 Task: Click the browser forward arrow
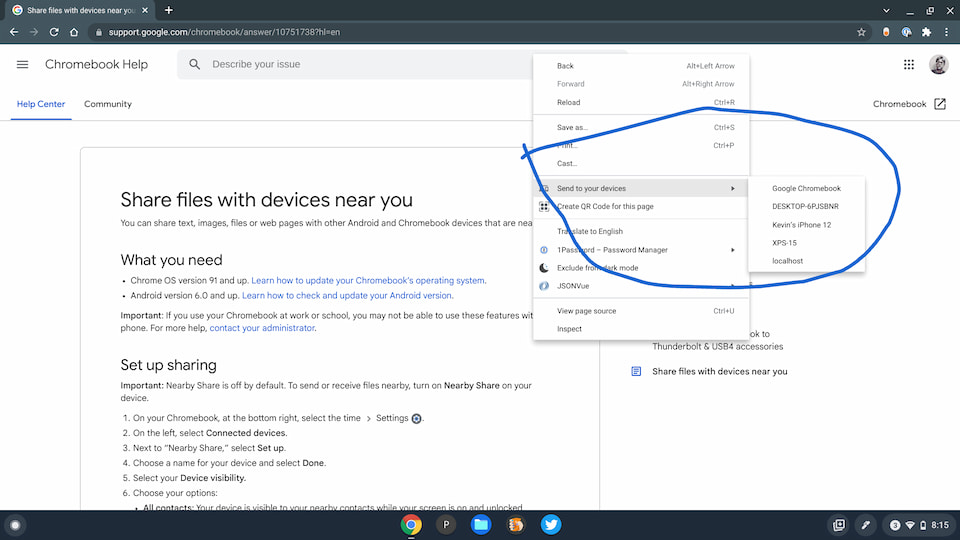tap(34, 32)
